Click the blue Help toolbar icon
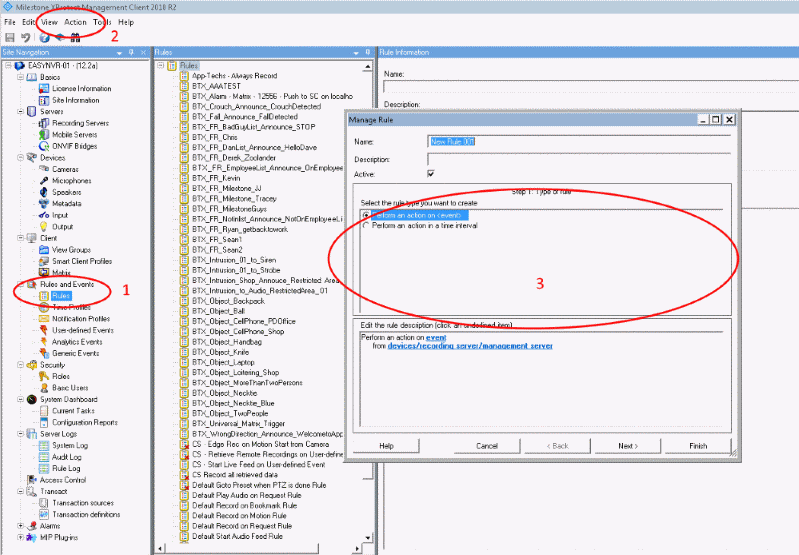The image size is (799, 555). (x=45, y=37)
